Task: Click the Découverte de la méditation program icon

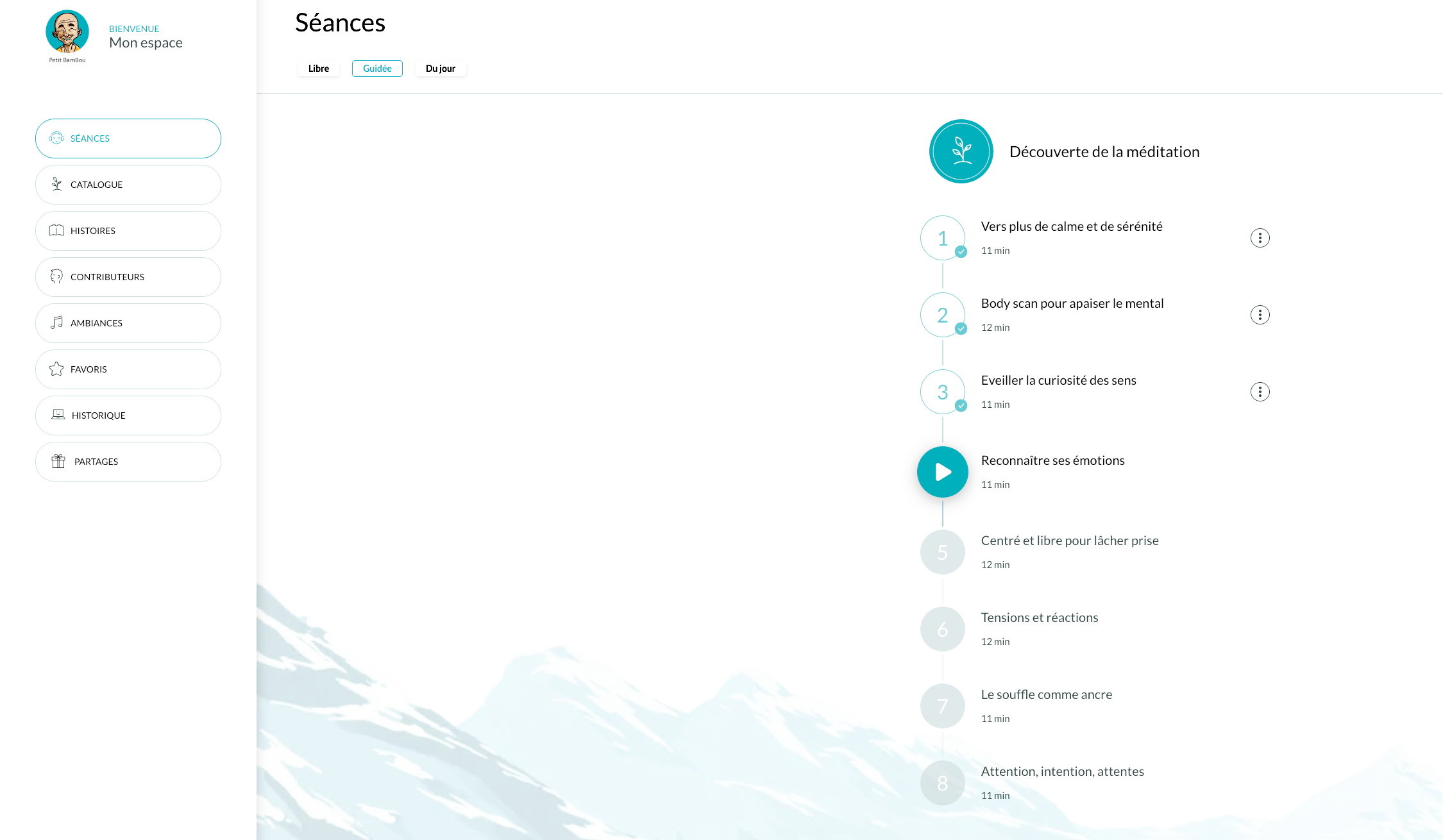Action: (961, 151)
